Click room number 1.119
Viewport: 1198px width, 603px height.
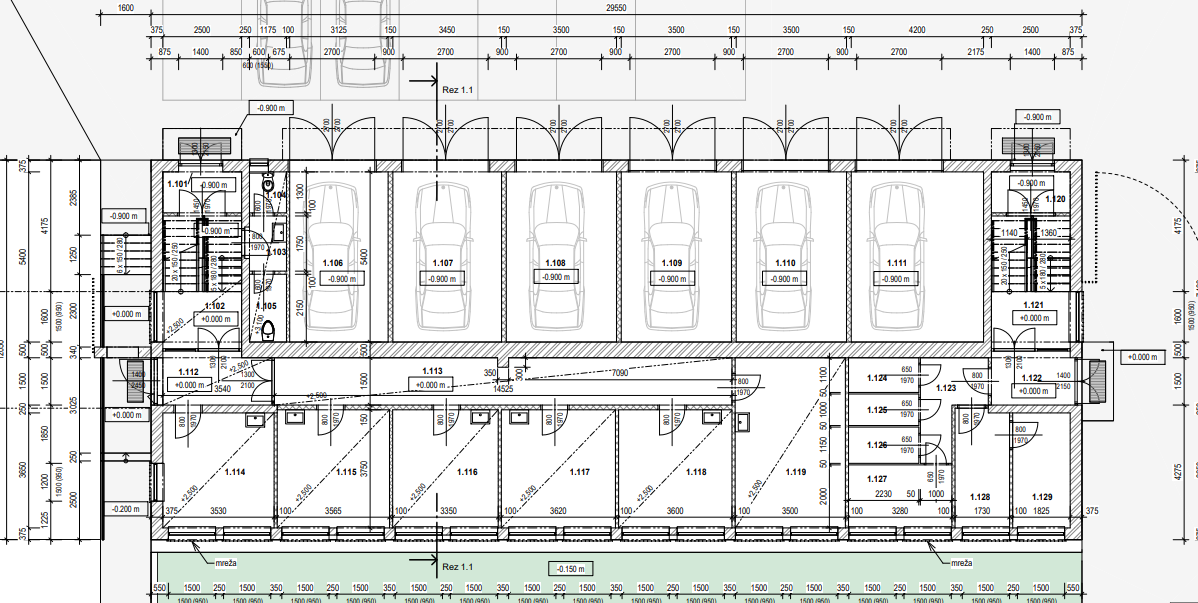click(x=795, y=472)
